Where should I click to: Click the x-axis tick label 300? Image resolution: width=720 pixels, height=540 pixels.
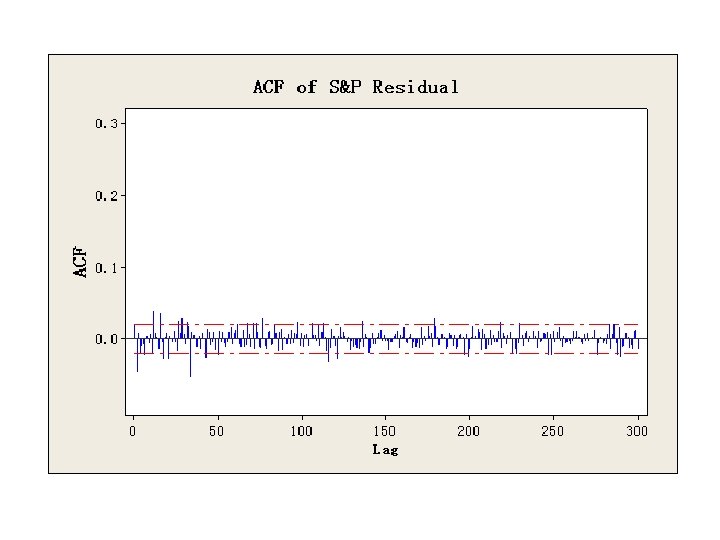[637, 431]
